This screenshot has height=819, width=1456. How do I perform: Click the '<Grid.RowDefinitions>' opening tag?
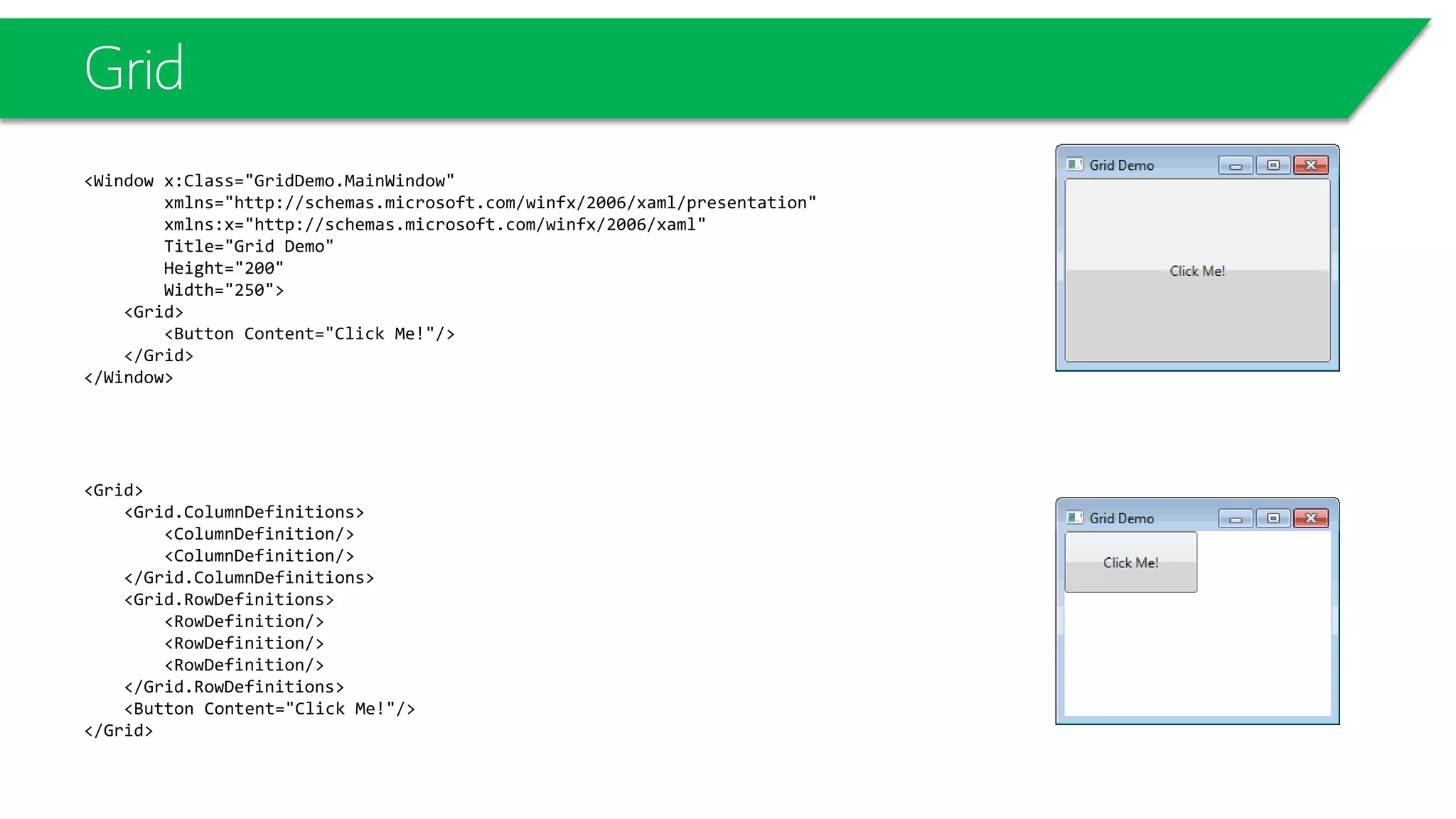coord(229,600)
